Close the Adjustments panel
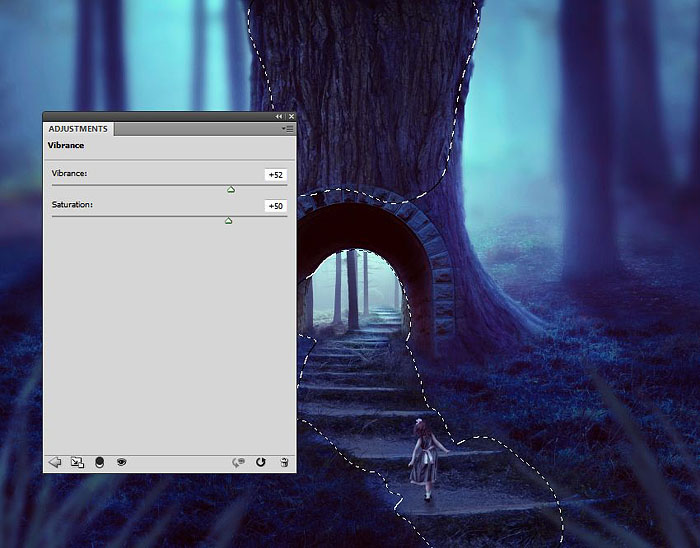The height and width of the screenshot is (548, 700). point(290,116)
